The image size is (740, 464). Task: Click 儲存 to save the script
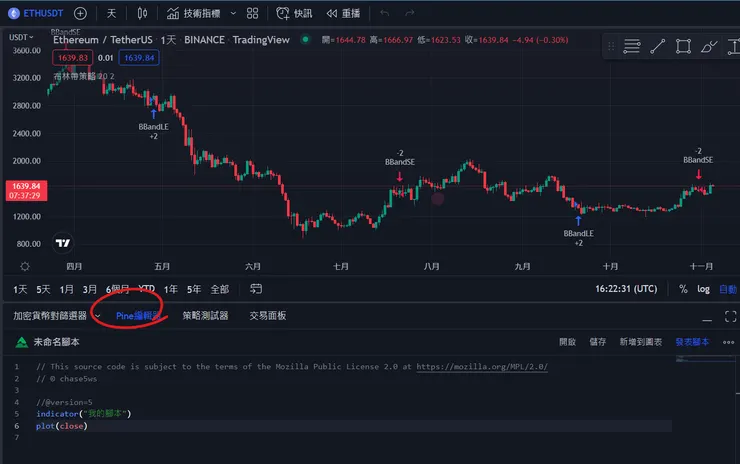(597, 342)
